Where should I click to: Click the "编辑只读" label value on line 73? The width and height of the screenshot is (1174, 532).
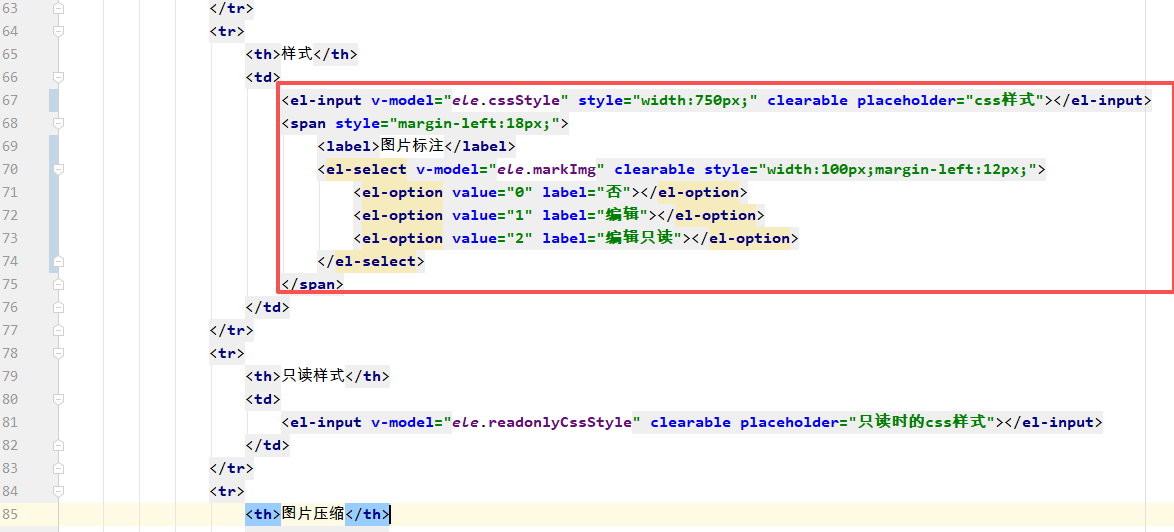tap(640, 238)
